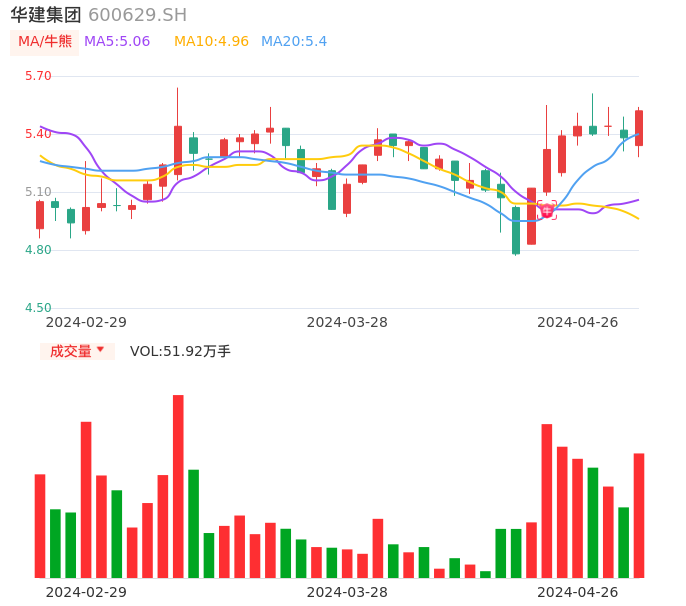This screenshot has width=686, height=606.
Task: Click the 2024-02-29 date label under price chart
Action: (x=86, y=322)
